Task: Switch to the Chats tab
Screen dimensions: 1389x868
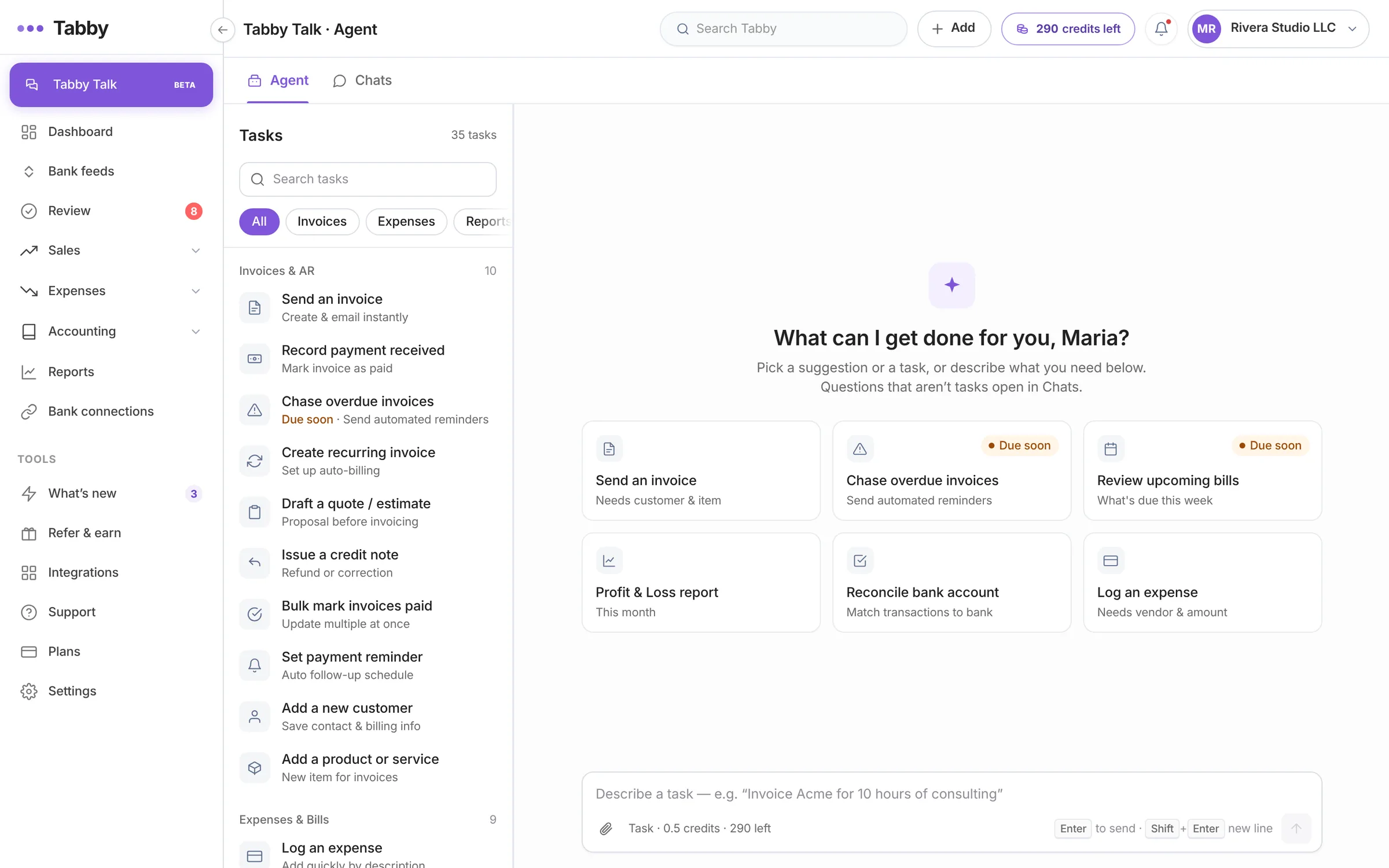Action: point(362,80)
